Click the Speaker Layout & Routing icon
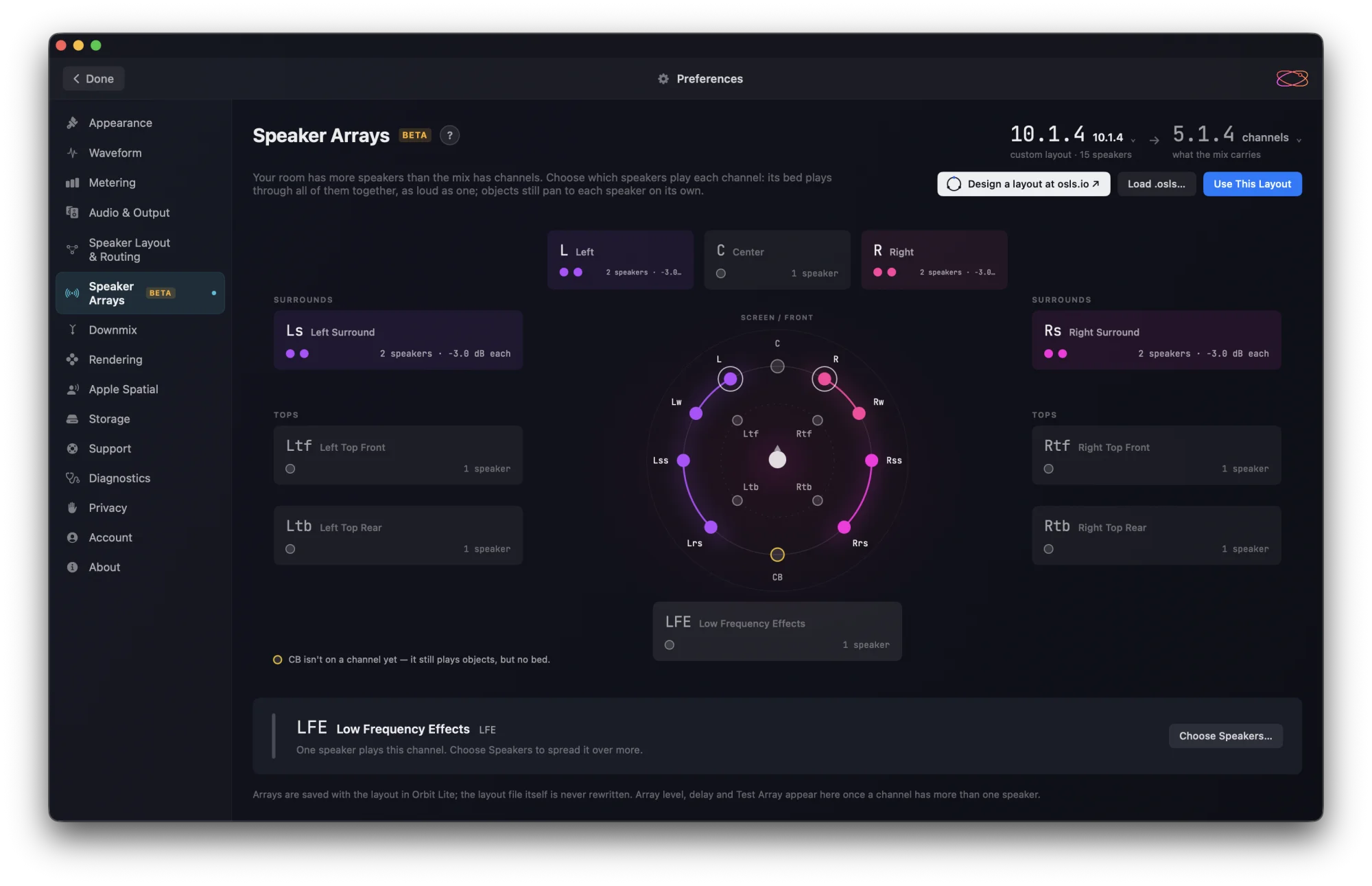Viewport: 1372px width, 886px height. pyautogui.click(x=72, y=250)
